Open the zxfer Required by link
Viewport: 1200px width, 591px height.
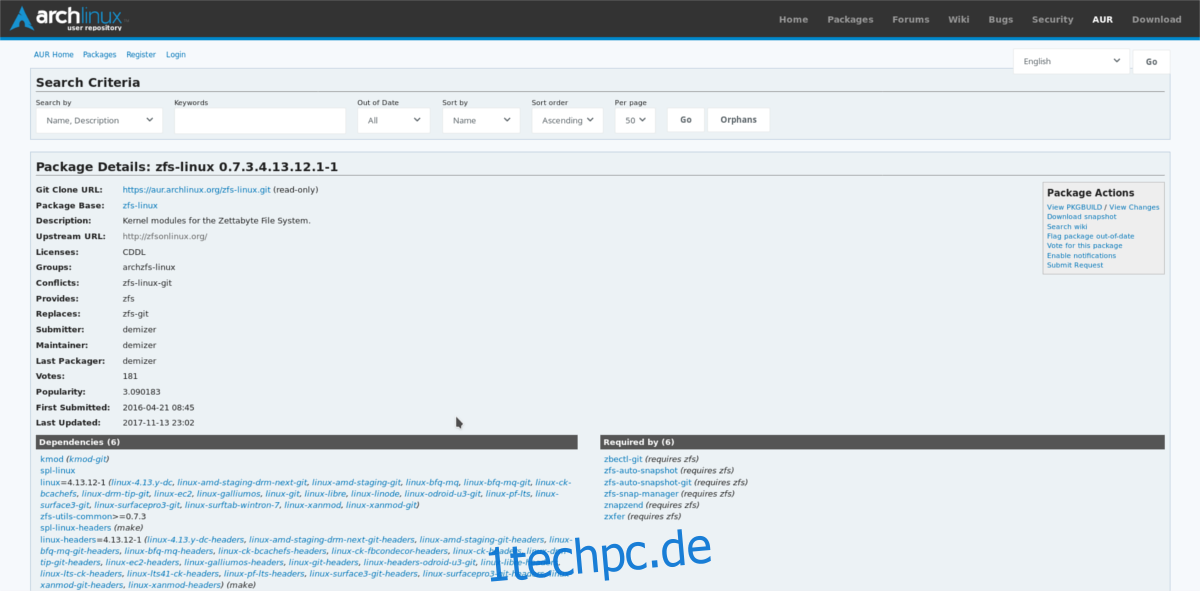pyautogui.click(x=614, y=517)
